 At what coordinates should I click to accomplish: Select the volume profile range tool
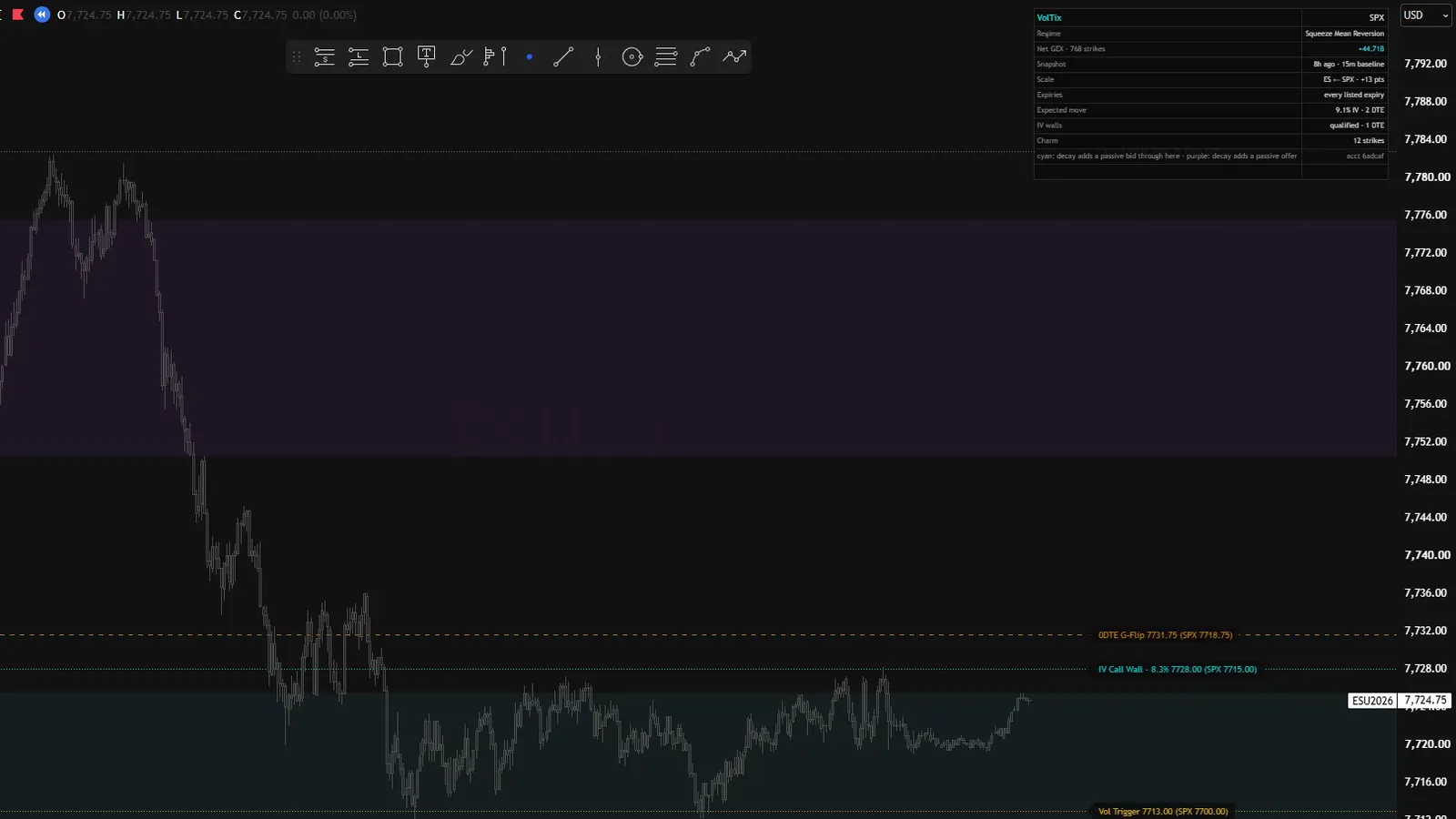(x=495, y=56)
